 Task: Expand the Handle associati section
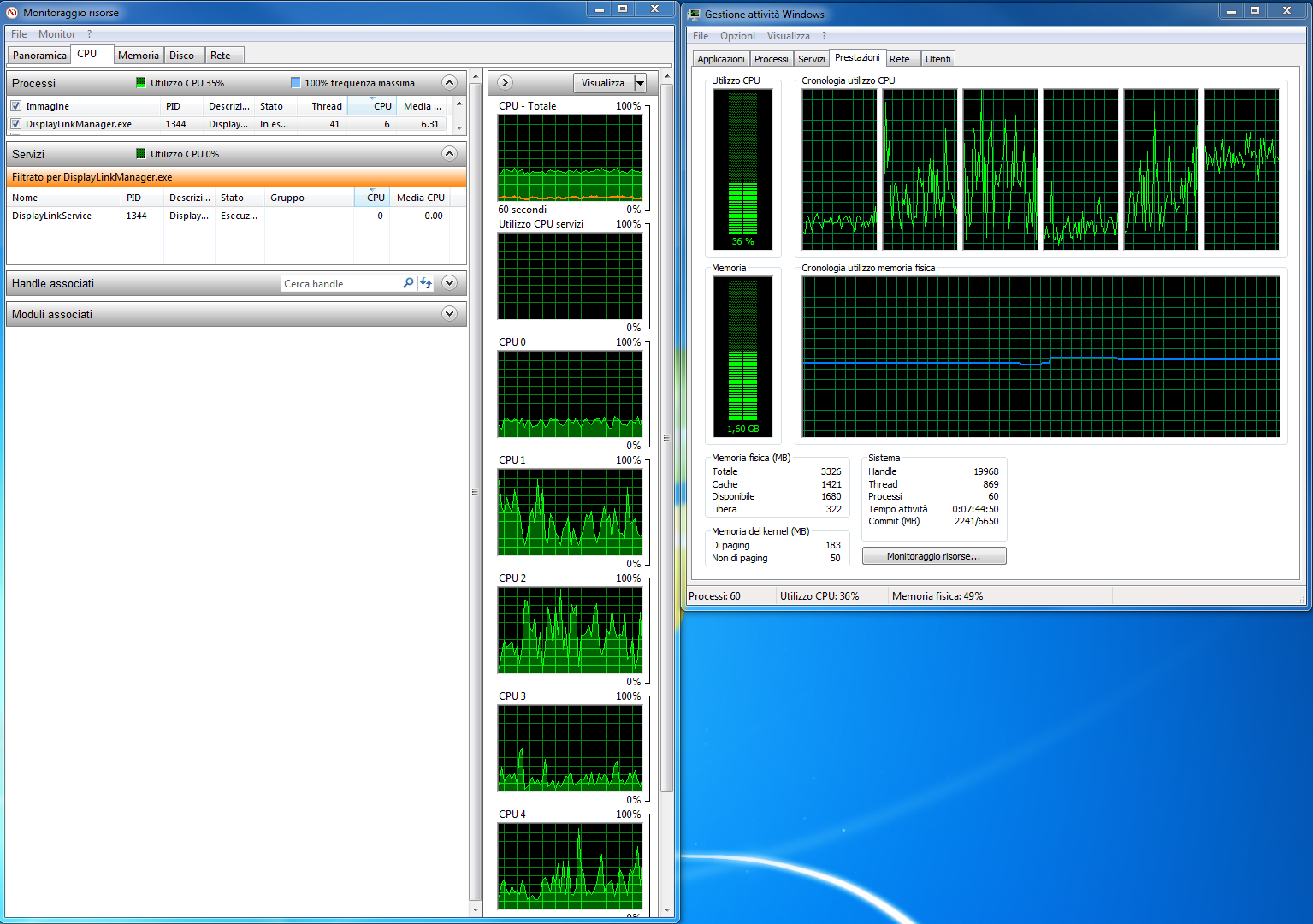(449, 283)
